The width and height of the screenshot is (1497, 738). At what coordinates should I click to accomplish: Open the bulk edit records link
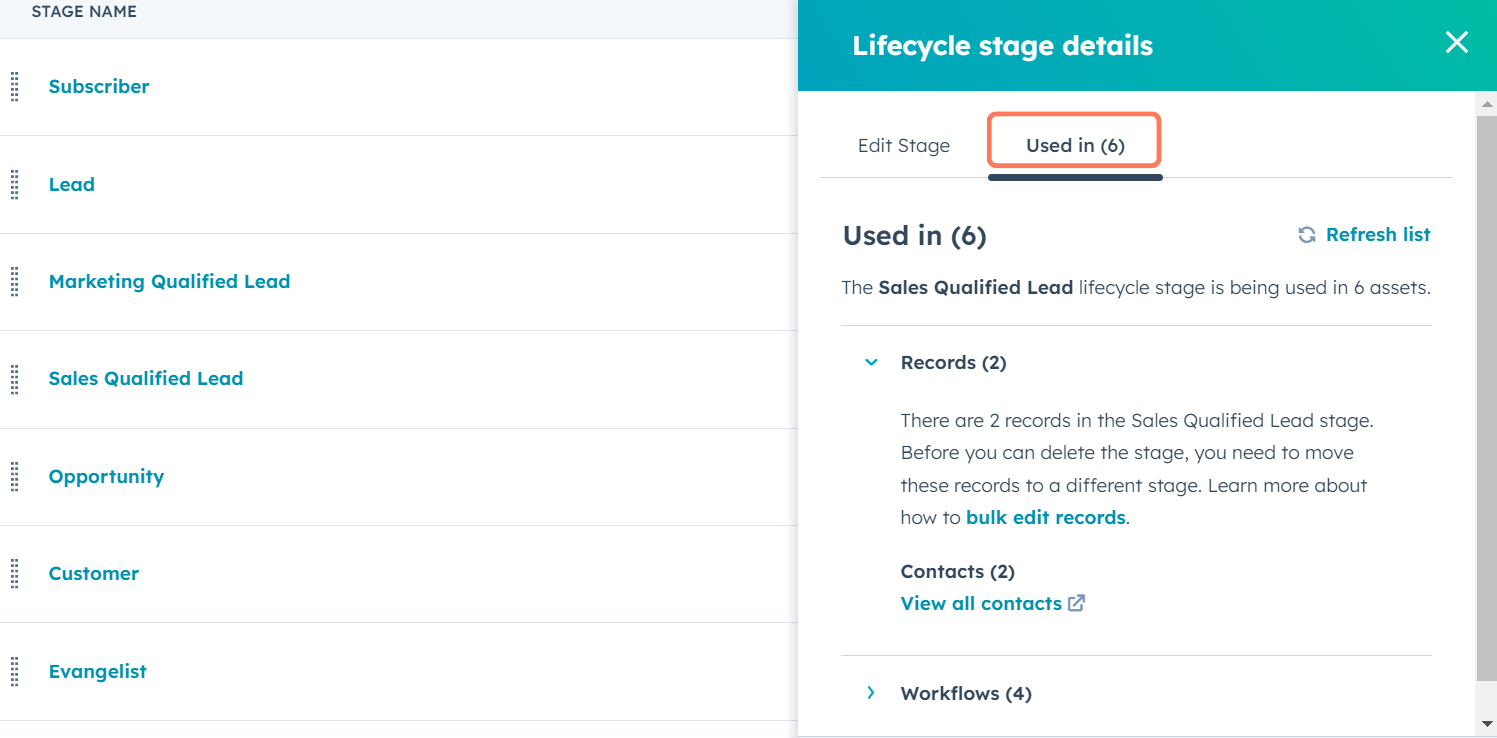click(1045, 517)
